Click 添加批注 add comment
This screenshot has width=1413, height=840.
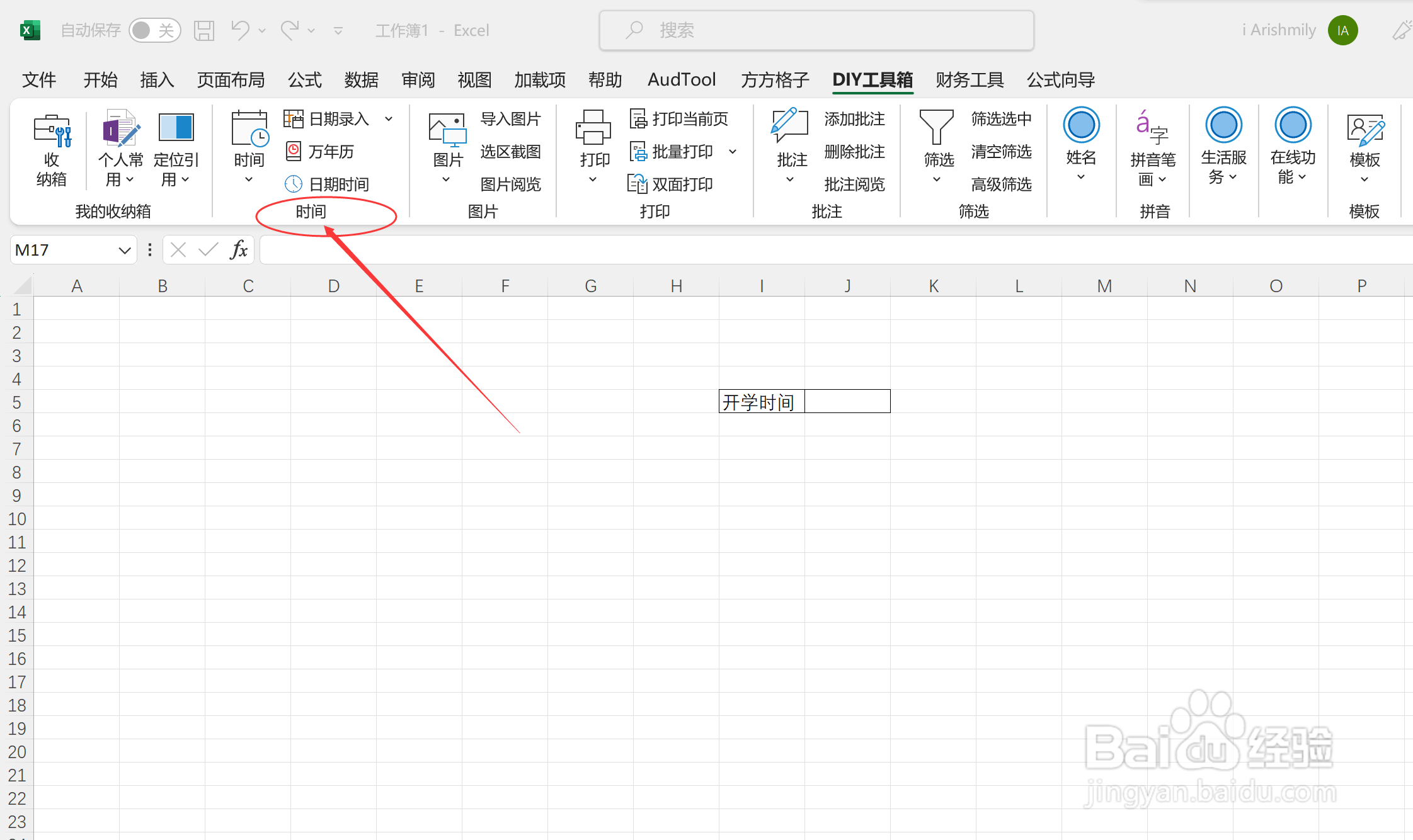(855, 119)
